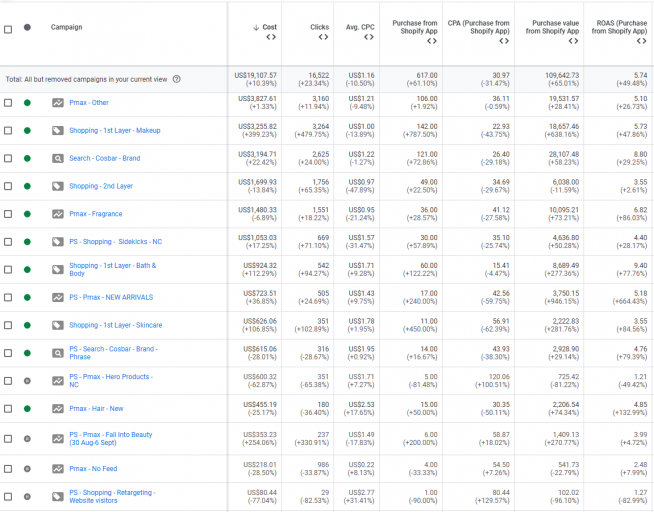This screenshot has height=512, width=654.
Task: Click the total cost value US$19,107.57
Action: (255, 75)
